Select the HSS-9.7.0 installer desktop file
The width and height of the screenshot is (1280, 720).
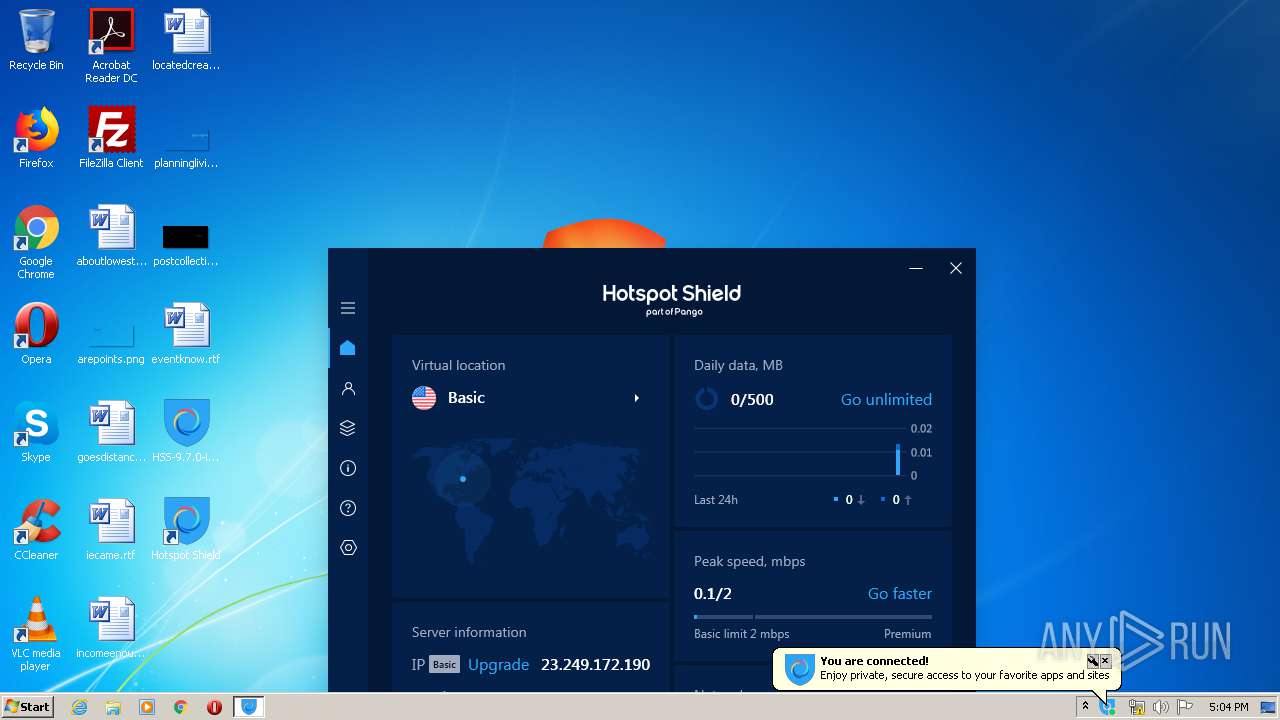coord(186,432)
